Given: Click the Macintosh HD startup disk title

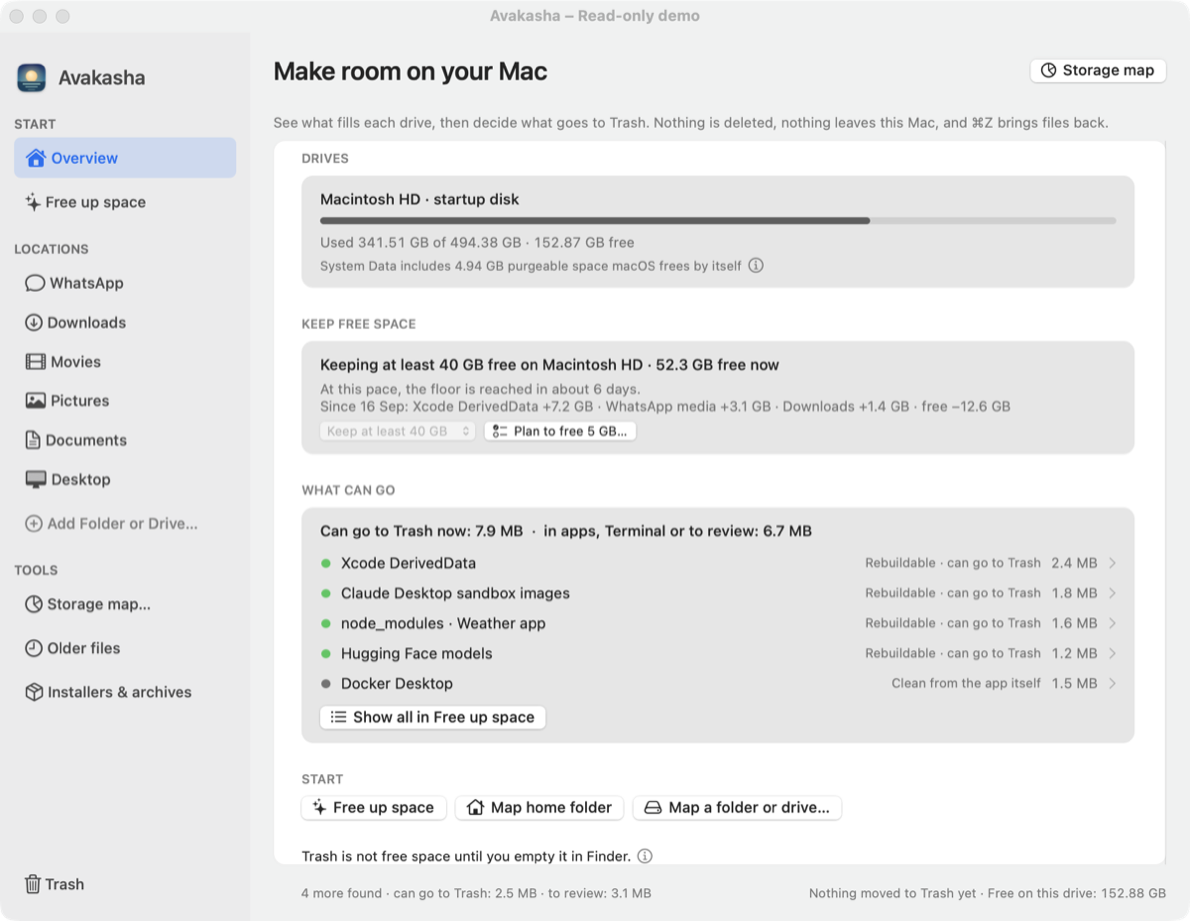Looking at the screenshot, I should (420, 200).
